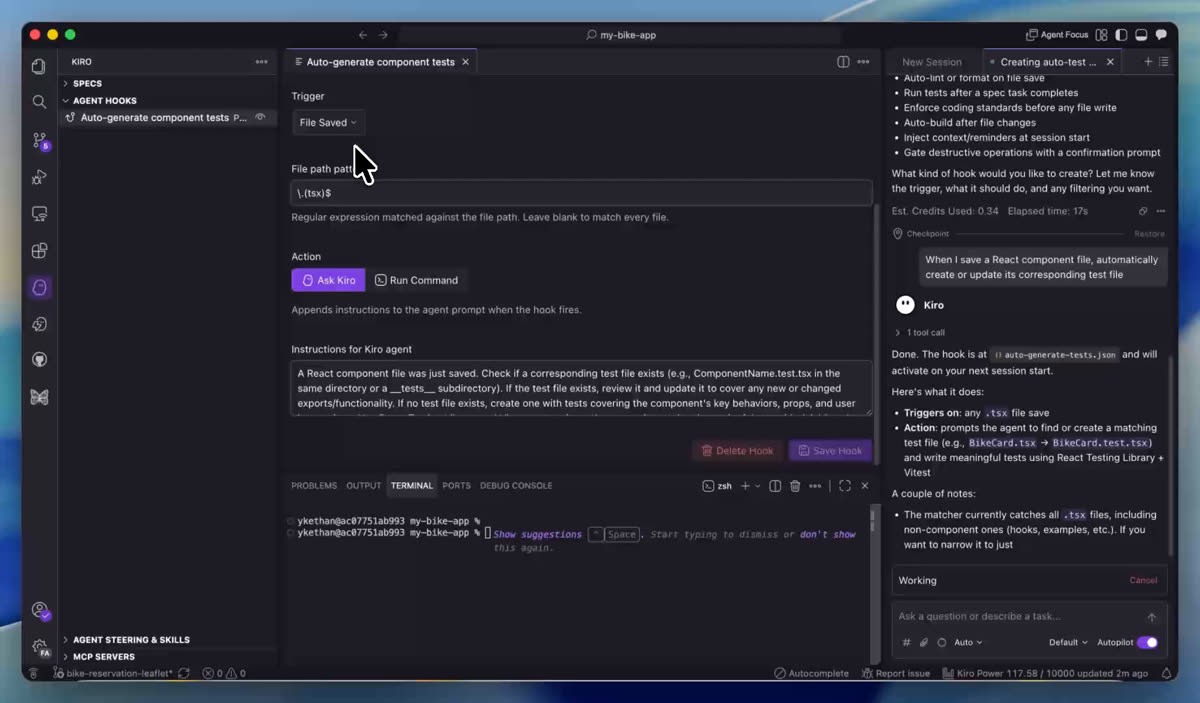Open the Accounts icon in activity bar
The width and height of the screenshot is (1200, 703).
click(x=40, y=610)
